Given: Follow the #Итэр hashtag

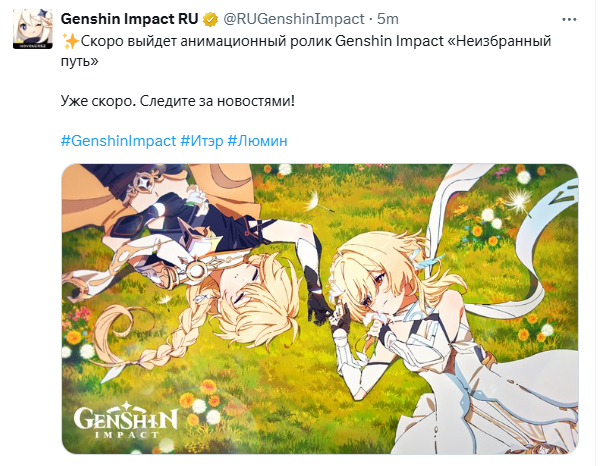Looking at the screenshot, I should [202, 141].
